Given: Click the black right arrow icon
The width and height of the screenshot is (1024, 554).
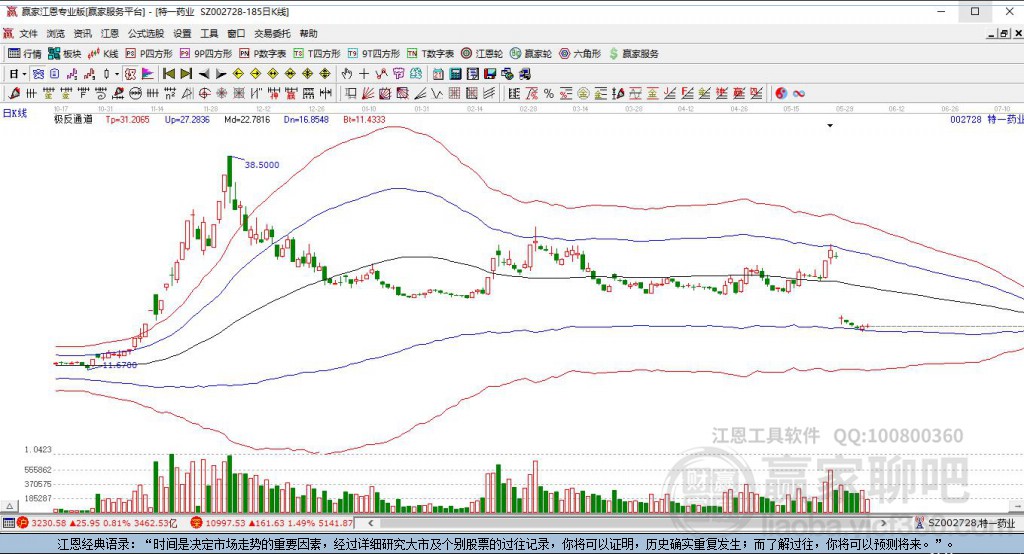Looking at the screenshot, I should 221,74.
